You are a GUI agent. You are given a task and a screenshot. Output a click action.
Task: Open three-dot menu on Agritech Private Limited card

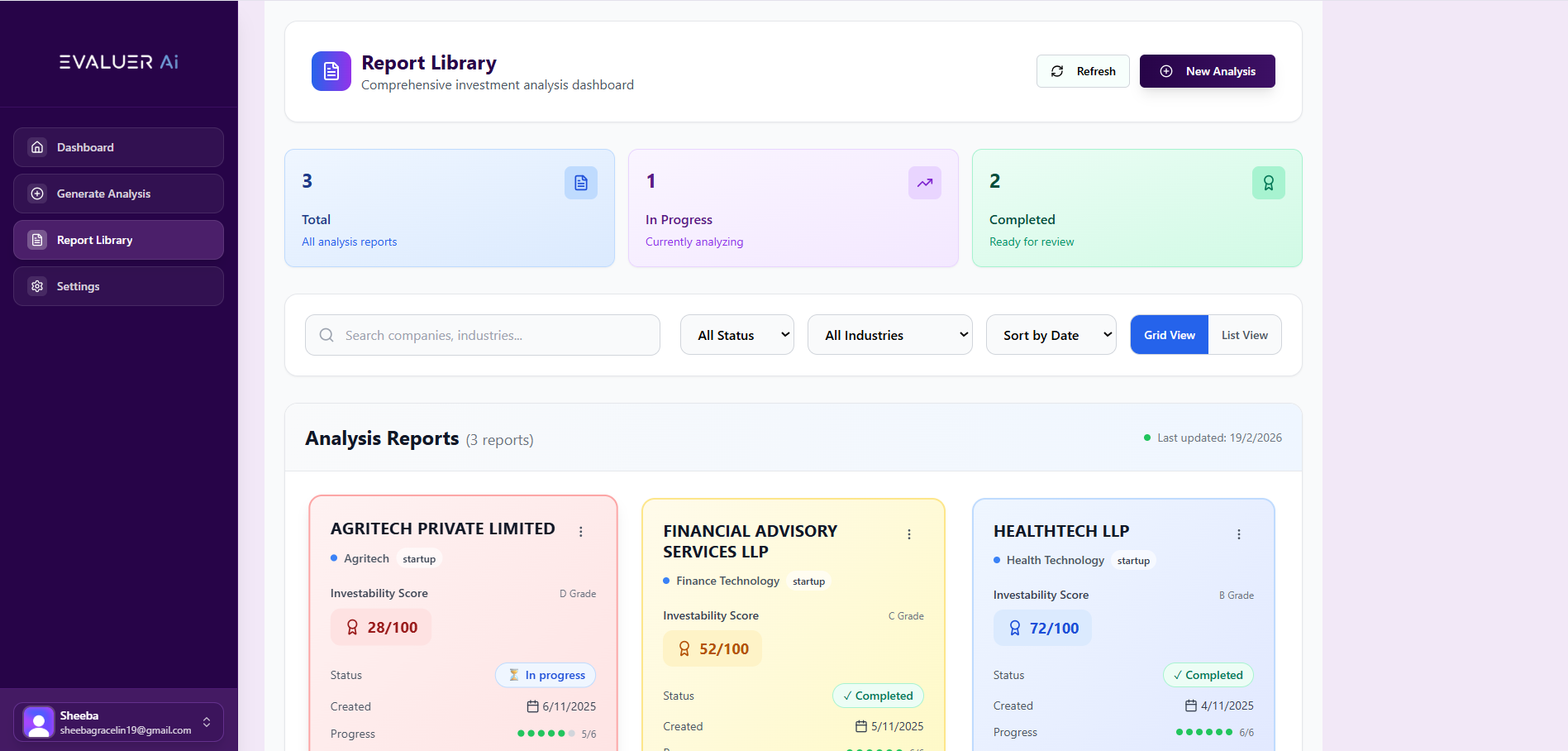pos(581,532)
